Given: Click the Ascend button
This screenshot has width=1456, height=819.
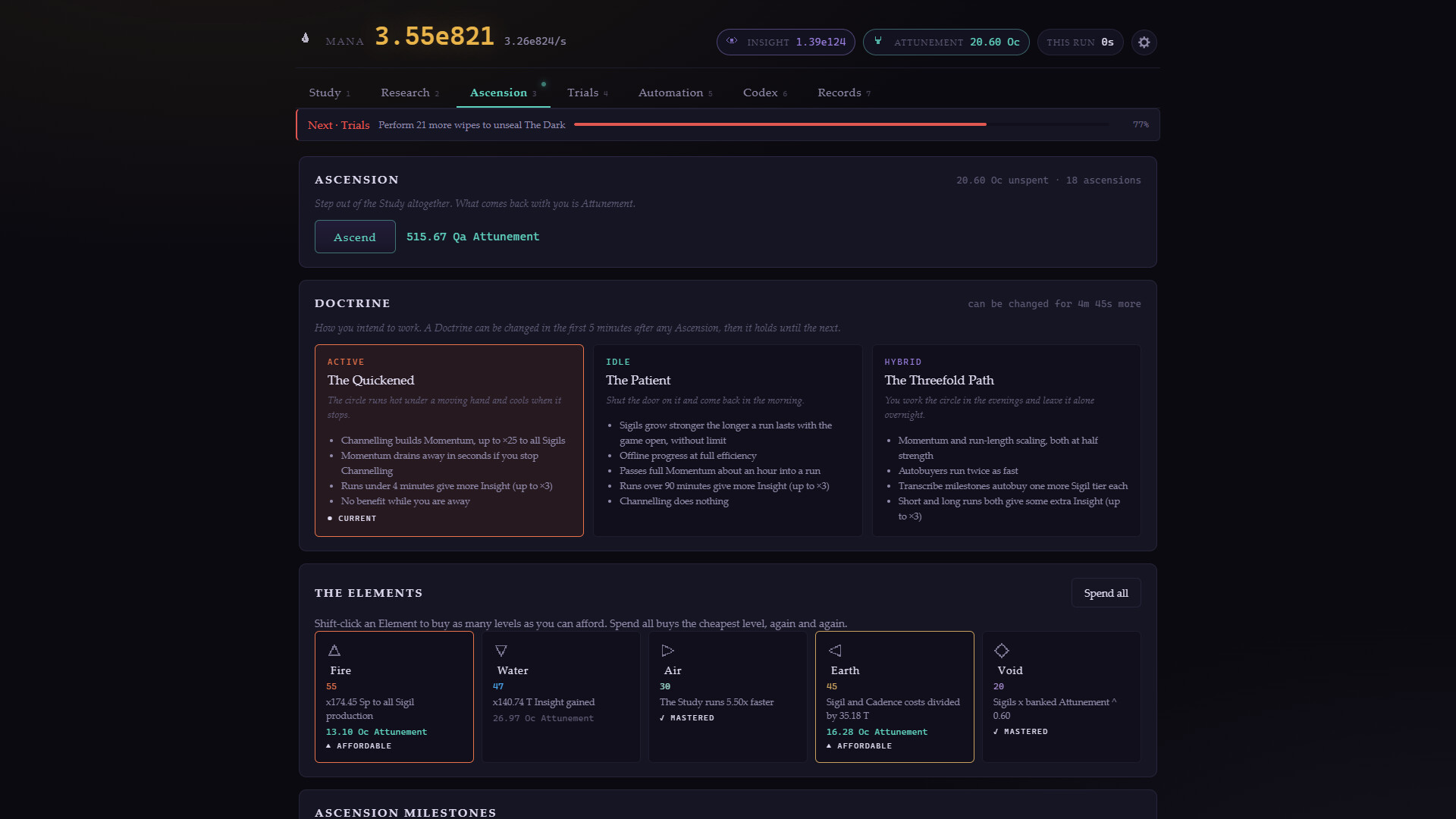Looking at the screenshot, I should click(x=355, y=237).
